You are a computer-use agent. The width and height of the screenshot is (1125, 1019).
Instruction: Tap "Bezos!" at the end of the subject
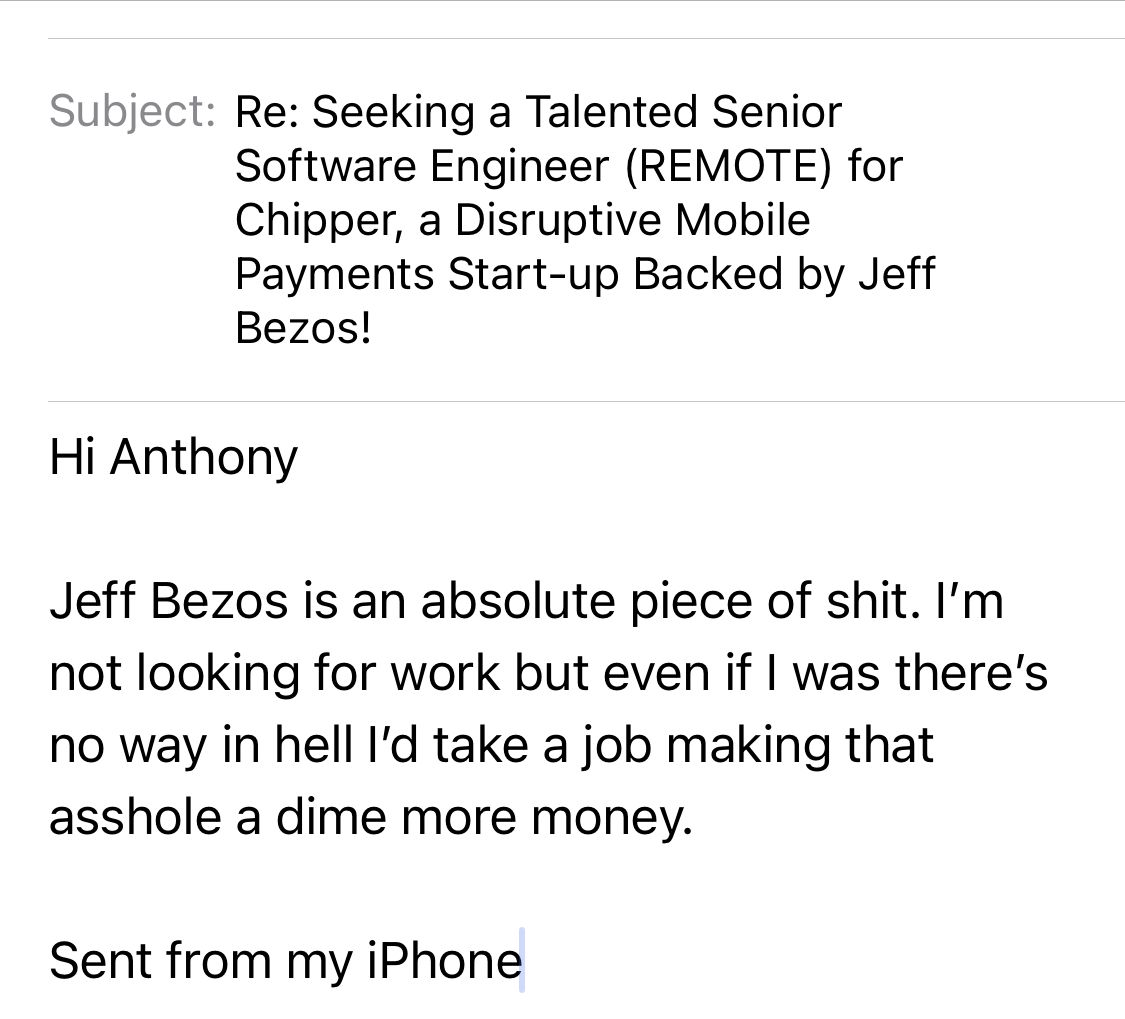[303, 329]
